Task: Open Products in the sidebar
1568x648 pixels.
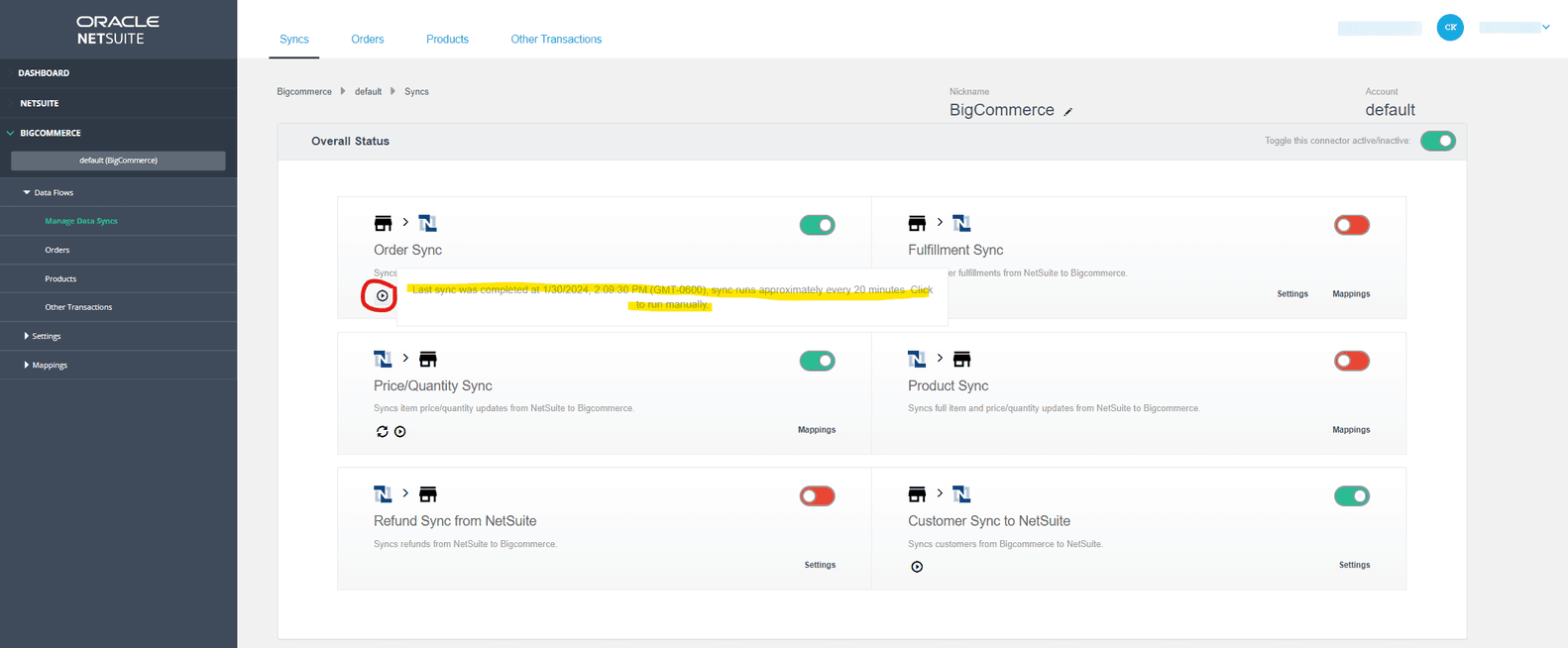Action: pos(60,278)
